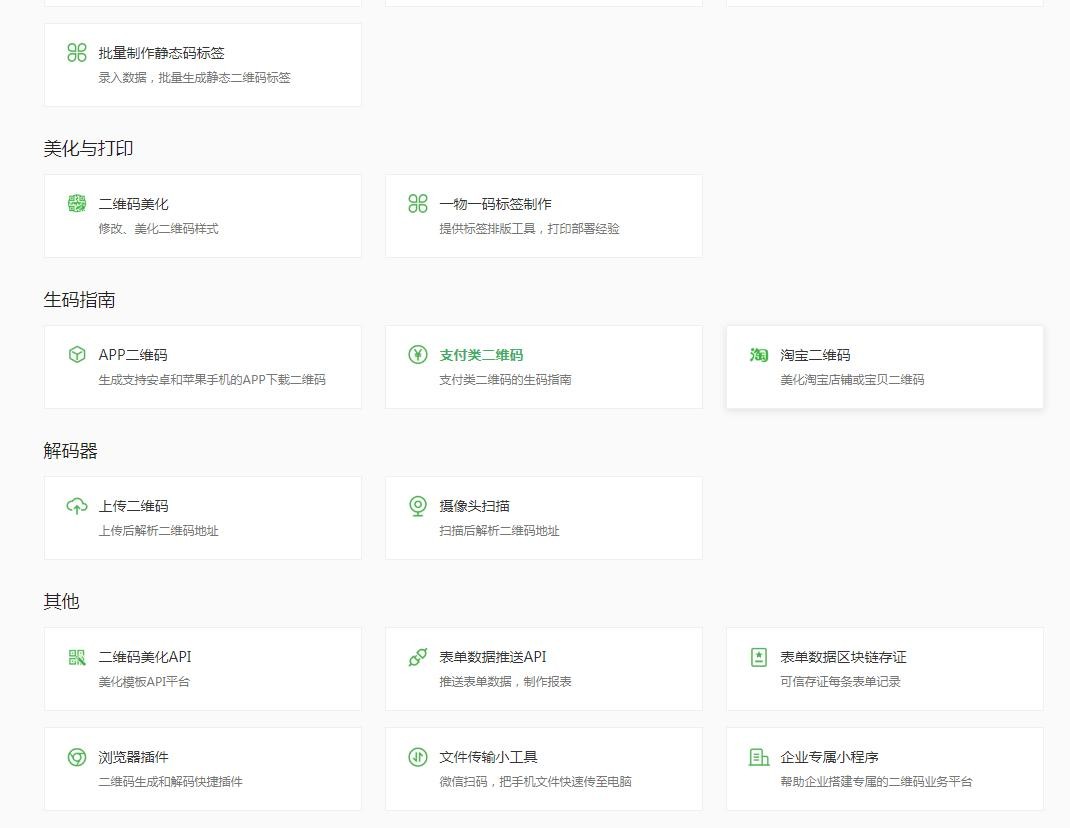
Task: Click the browser plugin Chrome icon
Action: point(77,757)
